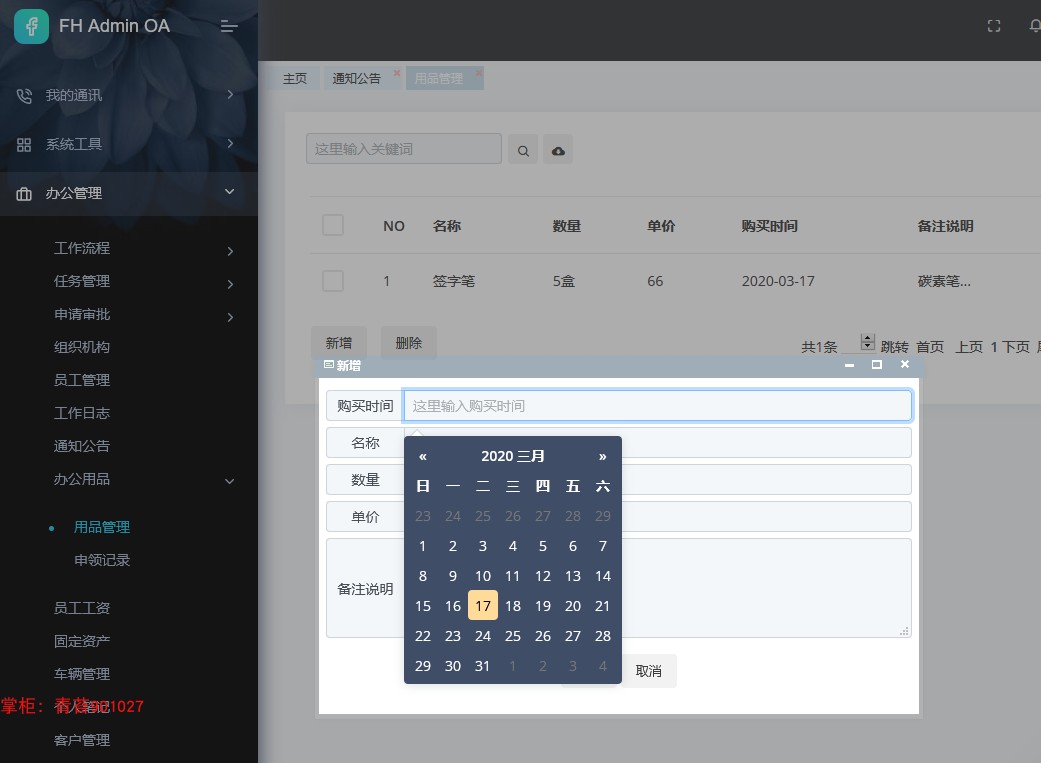Click 取消 in the dialog
The width and height of the screenshot is (1041, 763).
(x=649, y=671)
